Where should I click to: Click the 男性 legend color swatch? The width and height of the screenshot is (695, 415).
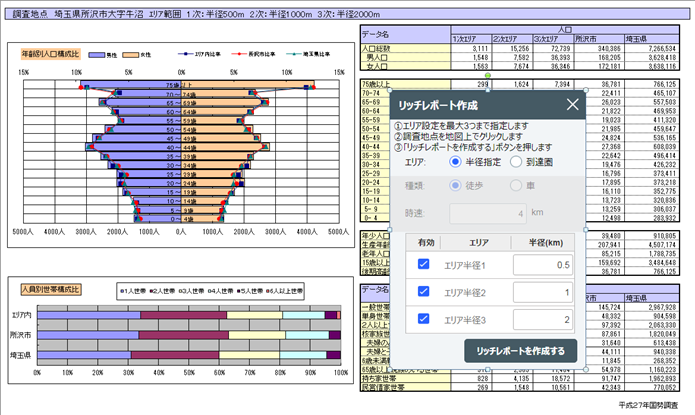point(97,55)
